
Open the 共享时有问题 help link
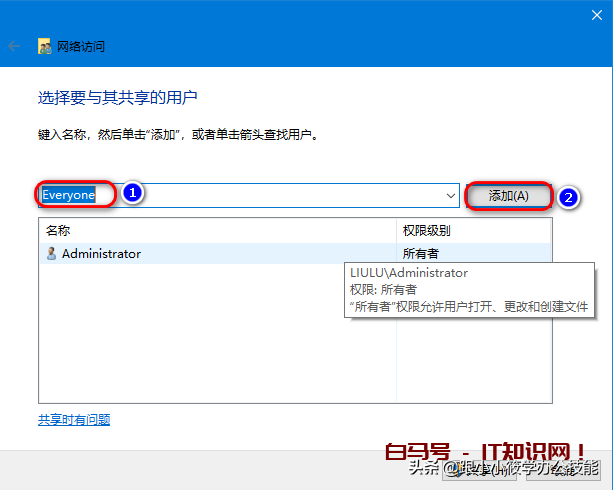click(x=74, y=420)
